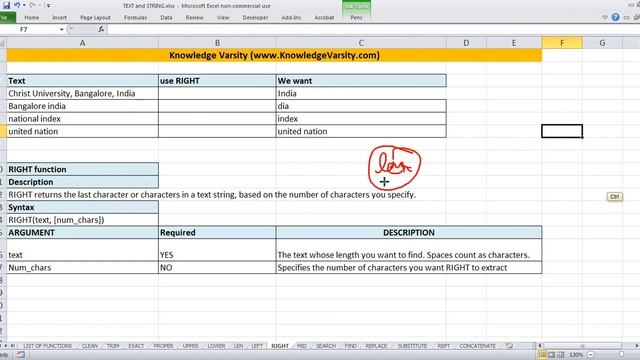The image size is (640, 360).
Task: Select column B header
Action: coord(217,43)
